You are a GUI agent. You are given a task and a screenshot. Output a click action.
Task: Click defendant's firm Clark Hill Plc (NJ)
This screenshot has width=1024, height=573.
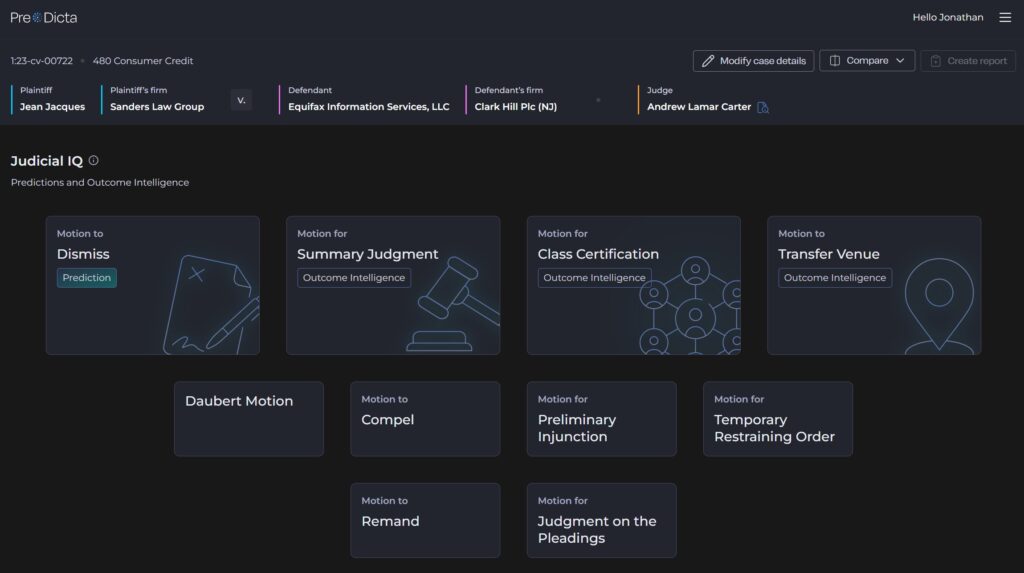coord(515,106)
